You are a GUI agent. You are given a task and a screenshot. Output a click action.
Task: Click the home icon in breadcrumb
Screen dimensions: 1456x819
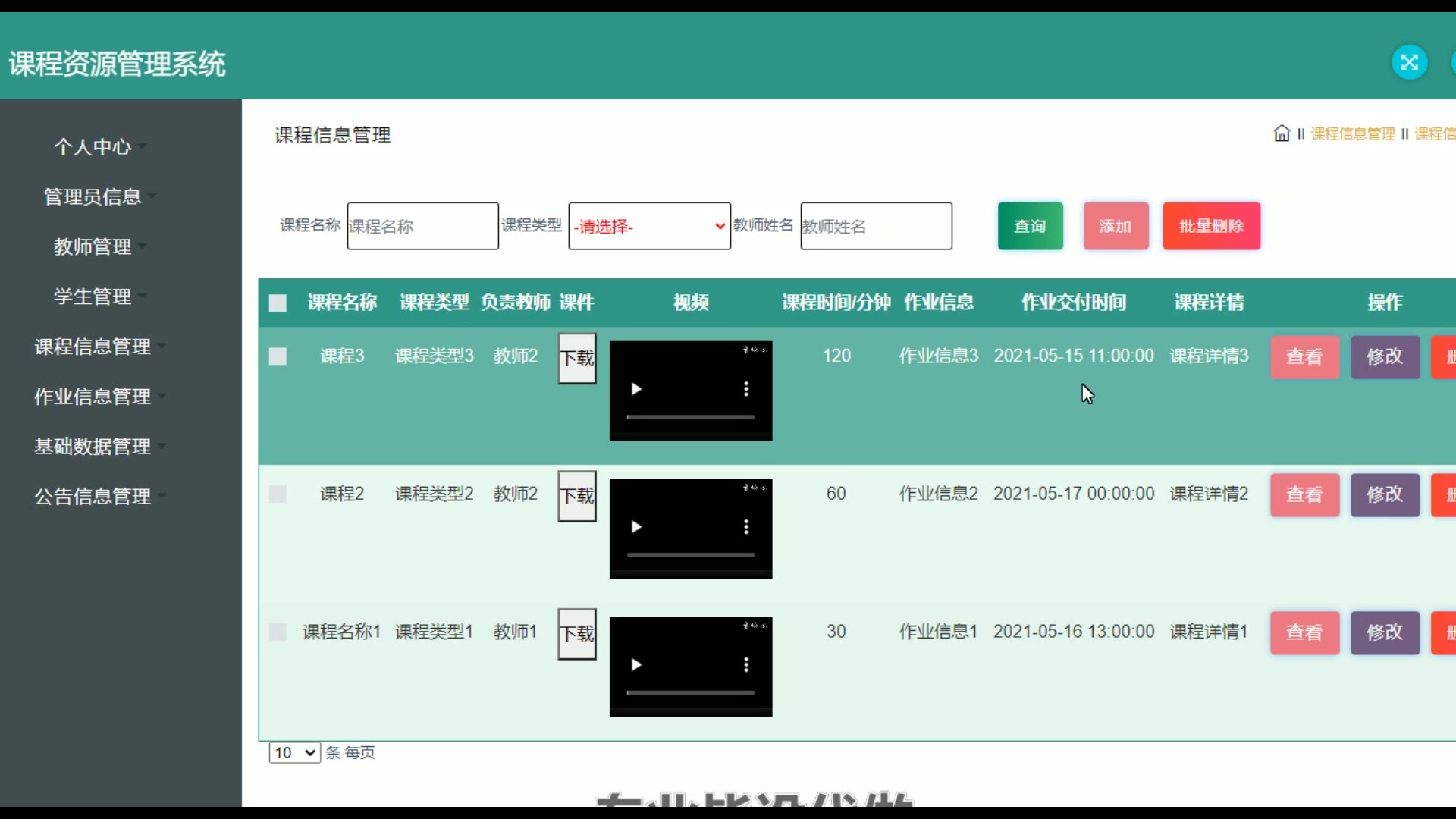(x=1282, y=133)
